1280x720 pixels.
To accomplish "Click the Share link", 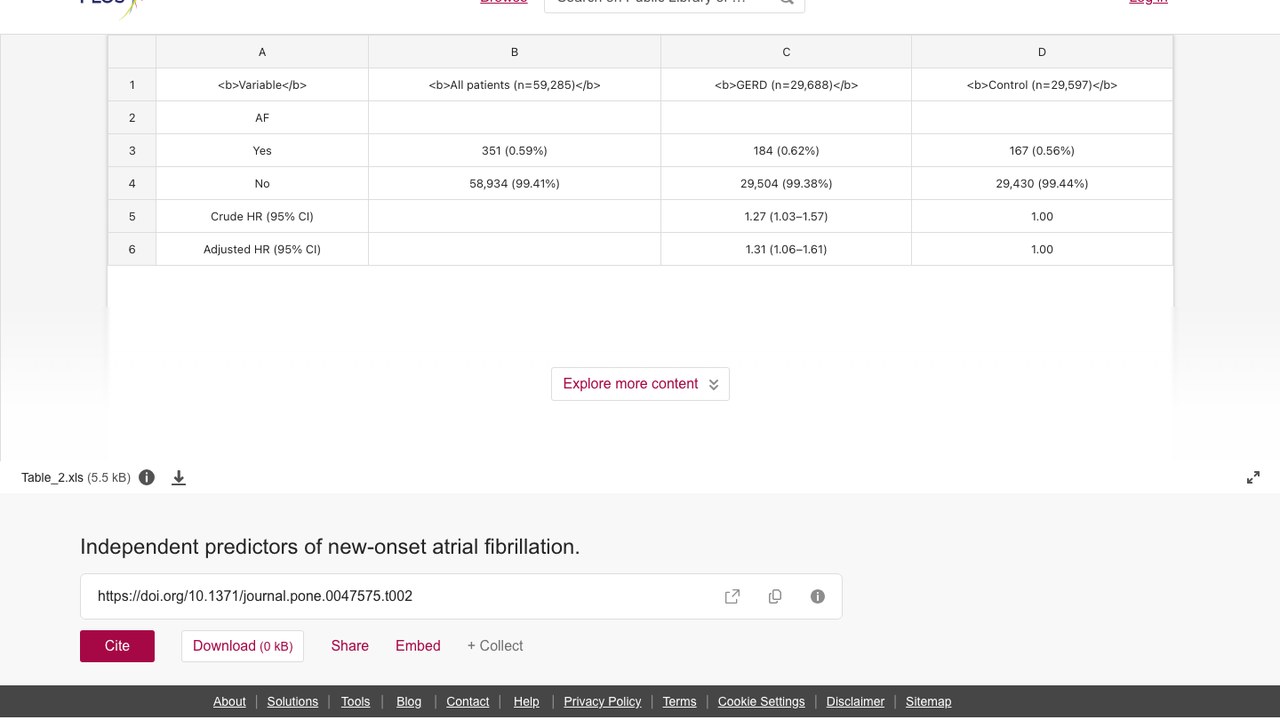I will coord(350,646).
